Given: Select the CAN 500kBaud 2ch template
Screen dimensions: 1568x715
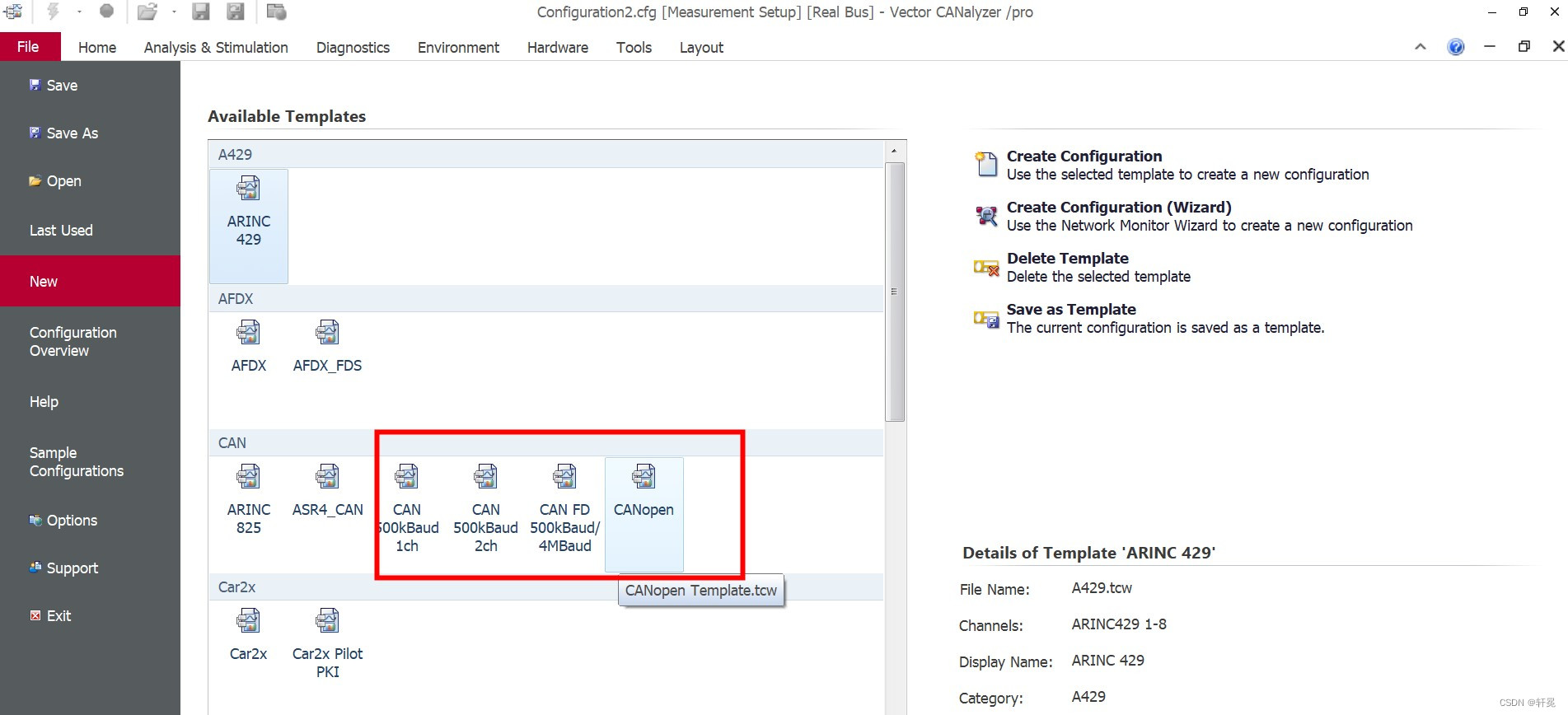Looking at the screenshot, I should click(x=485, y=508).
